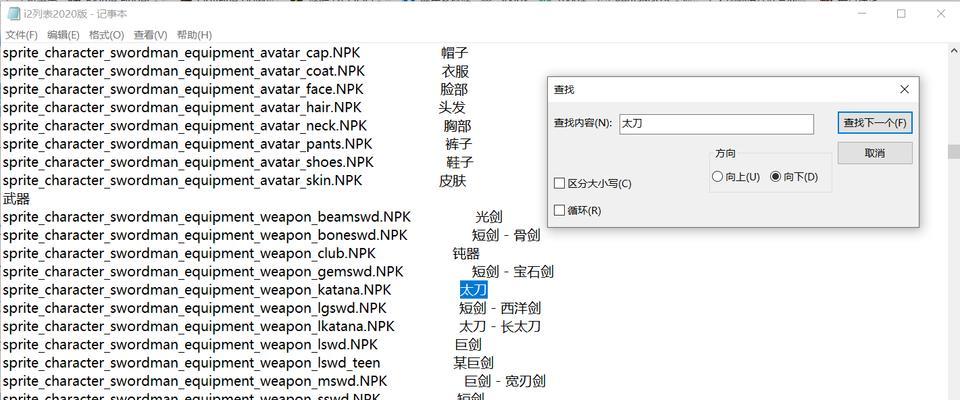Image resolution: width=960 pixels, height=400 pixels.
Task: Click the Notepad app icon in title bar
Action: coord(13,13)
